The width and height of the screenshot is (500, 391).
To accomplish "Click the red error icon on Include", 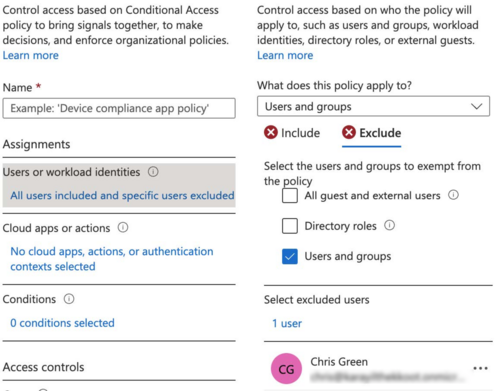I will [x=271, y=132].
